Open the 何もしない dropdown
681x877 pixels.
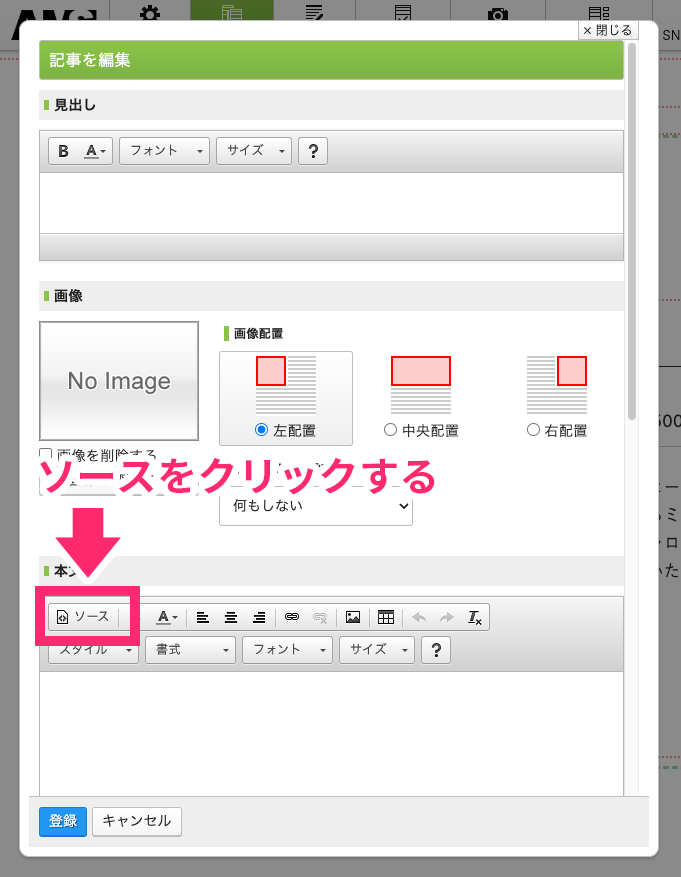tap(315, 506)
